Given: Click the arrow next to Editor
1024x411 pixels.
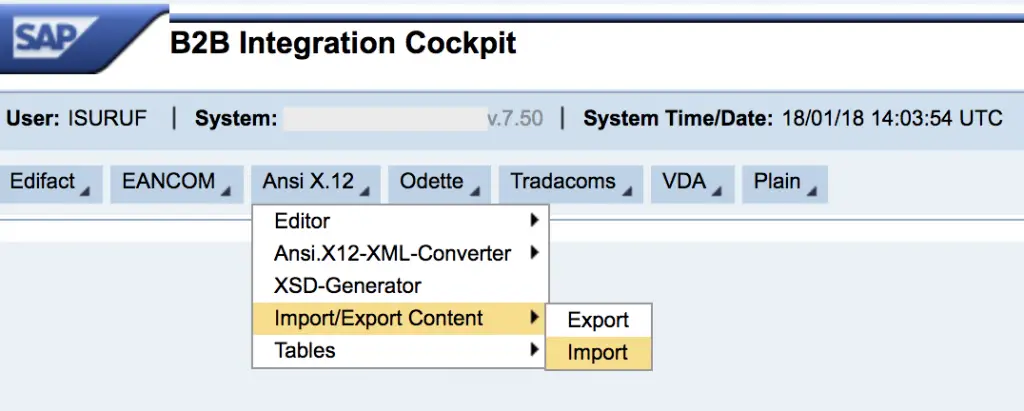Looking at the screenshot, I should point(535,220).
